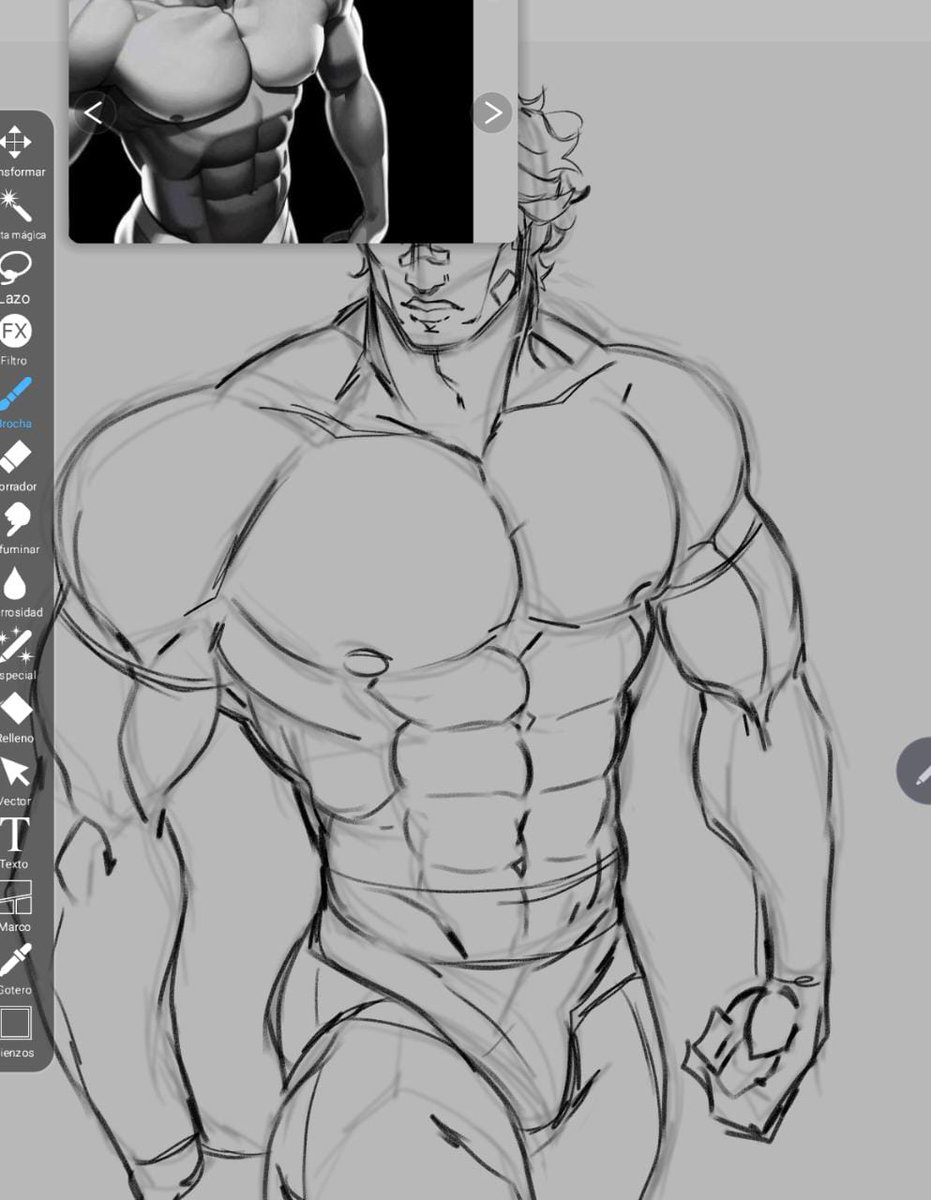Show previous reference image with left arrow
Screen dimensions: 931x1200
93,113
